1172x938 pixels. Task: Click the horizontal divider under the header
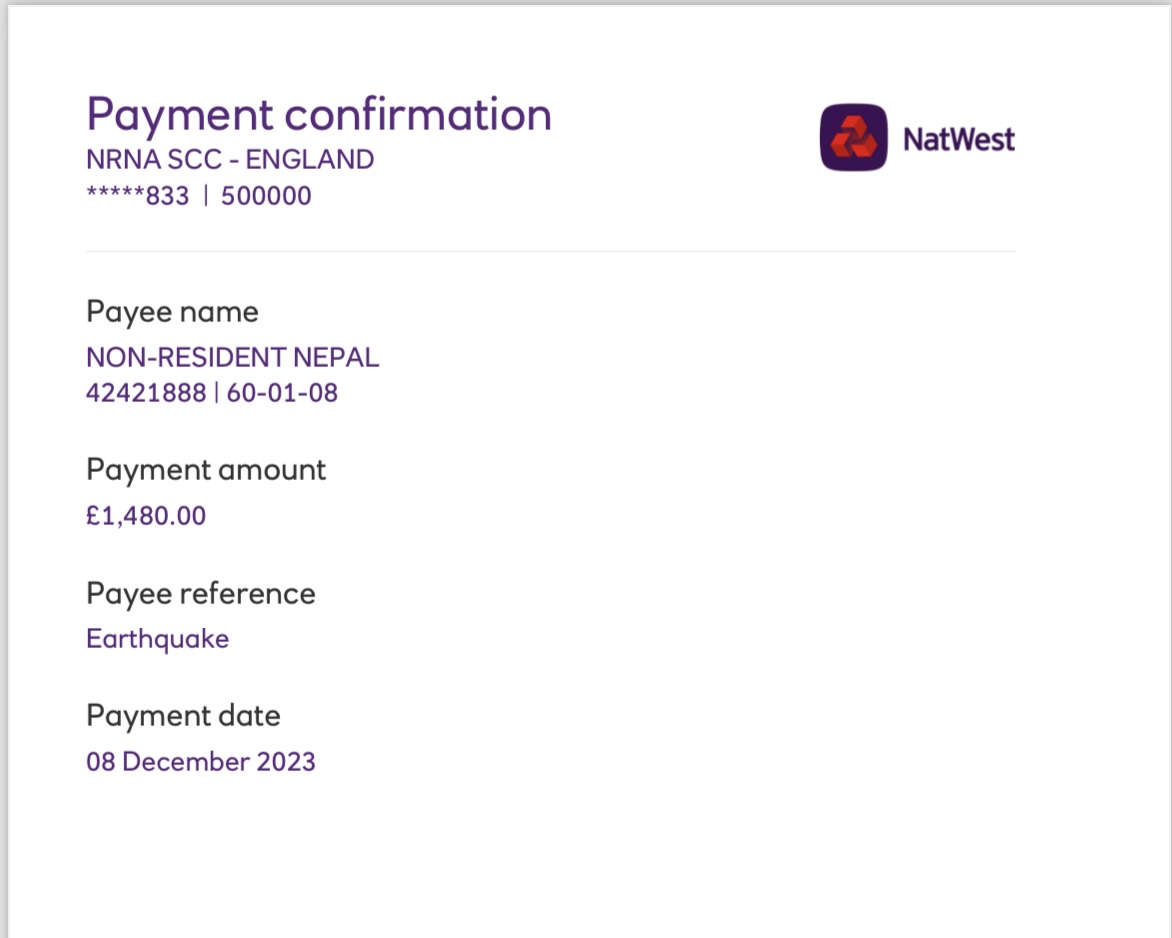pyautogui.click(x=551, y=252)
